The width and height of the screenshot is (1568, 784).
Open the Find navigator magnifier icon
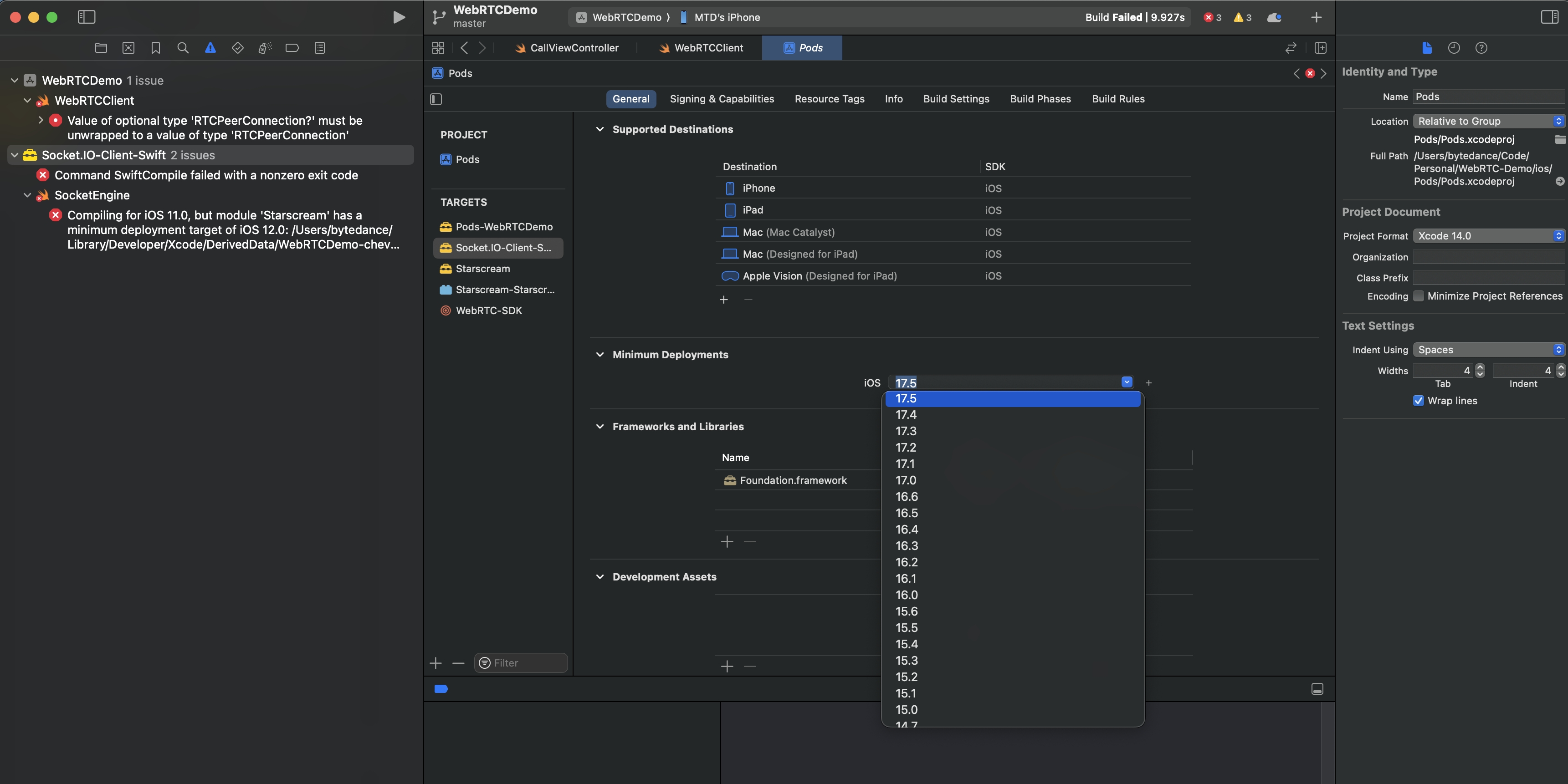(183, 48)
